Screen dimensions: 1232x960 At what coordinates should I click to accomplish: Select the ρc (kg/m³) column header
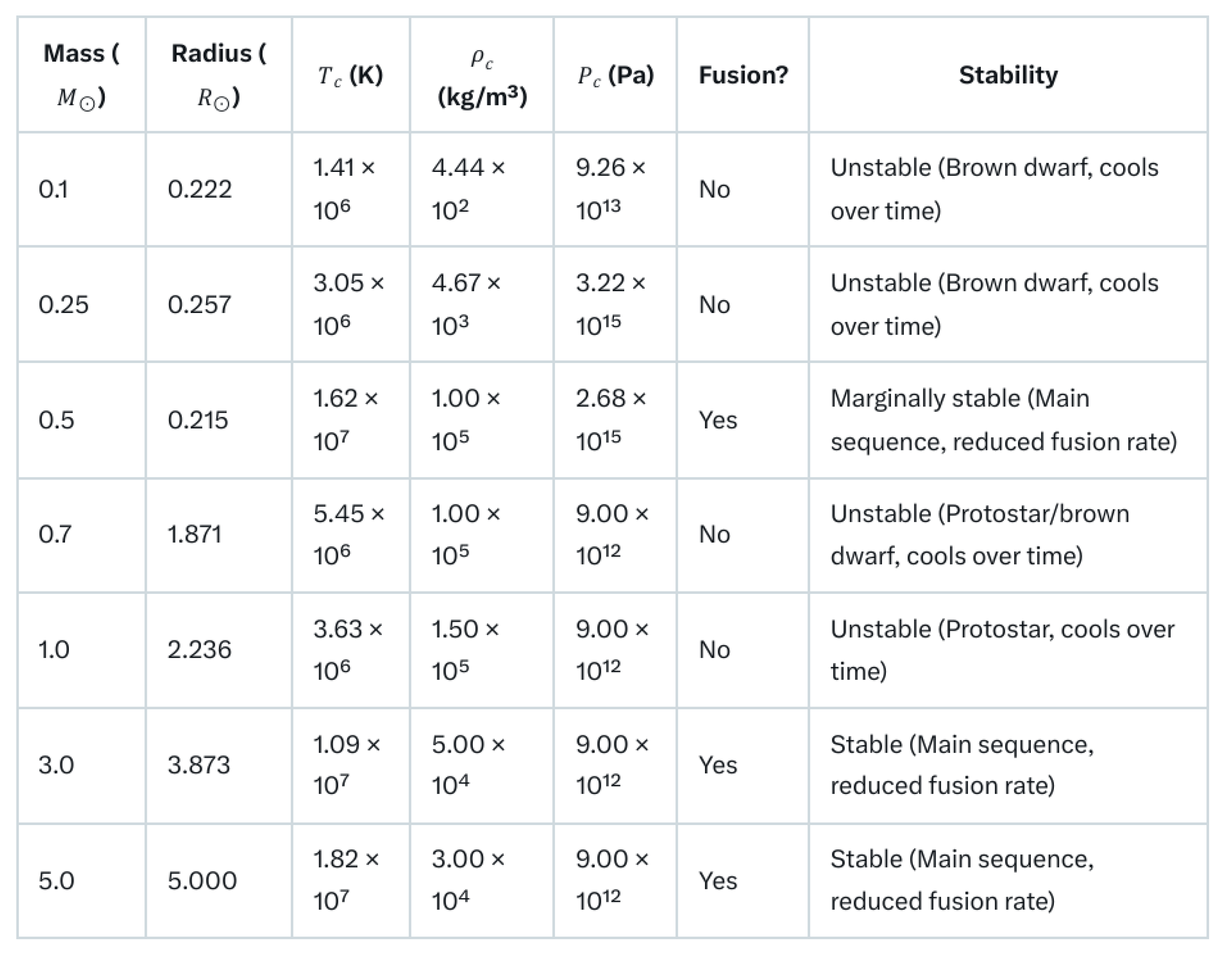coord(482,75)
